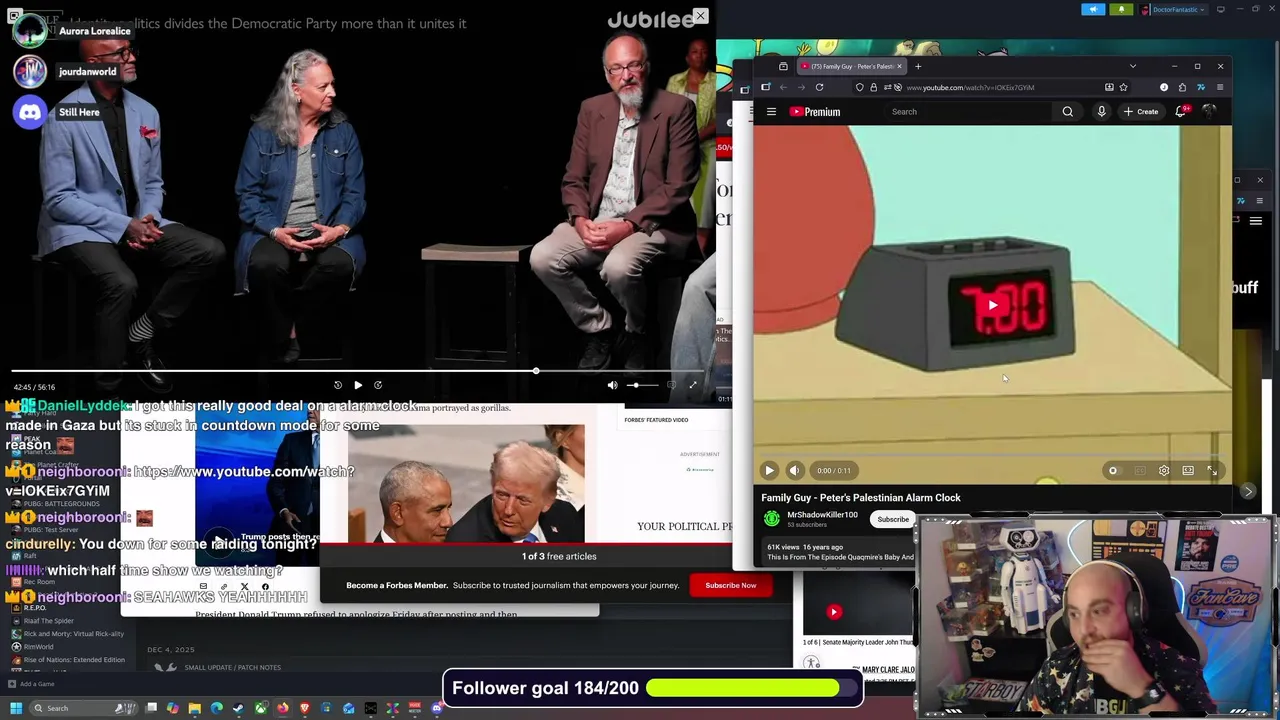1280x720 pixels.
Task: Select the Family Guy browser tab
Action: (x=850, y=66)
